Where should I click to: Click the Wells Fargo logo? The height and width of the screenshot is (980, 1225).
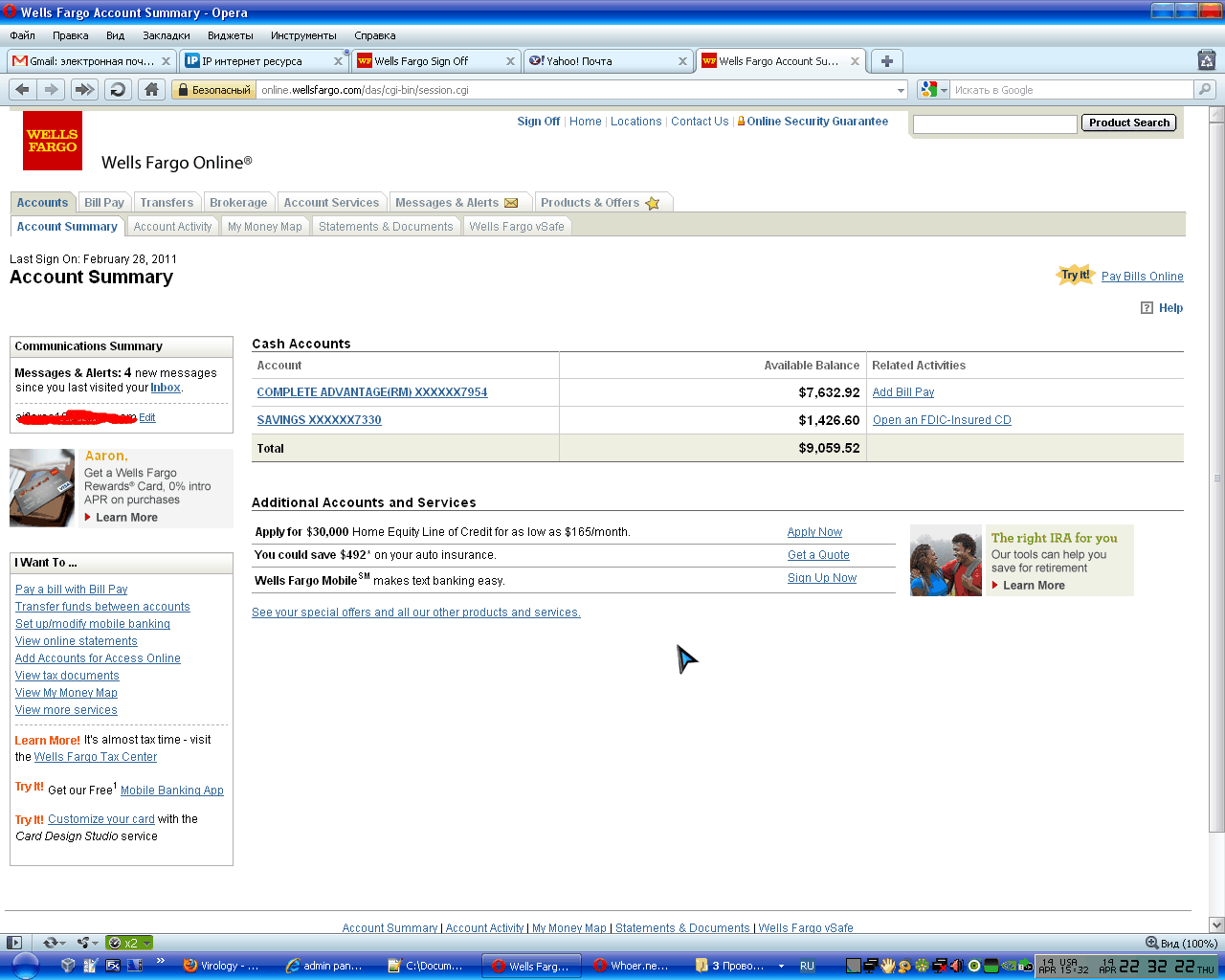(x=53, y=141)
